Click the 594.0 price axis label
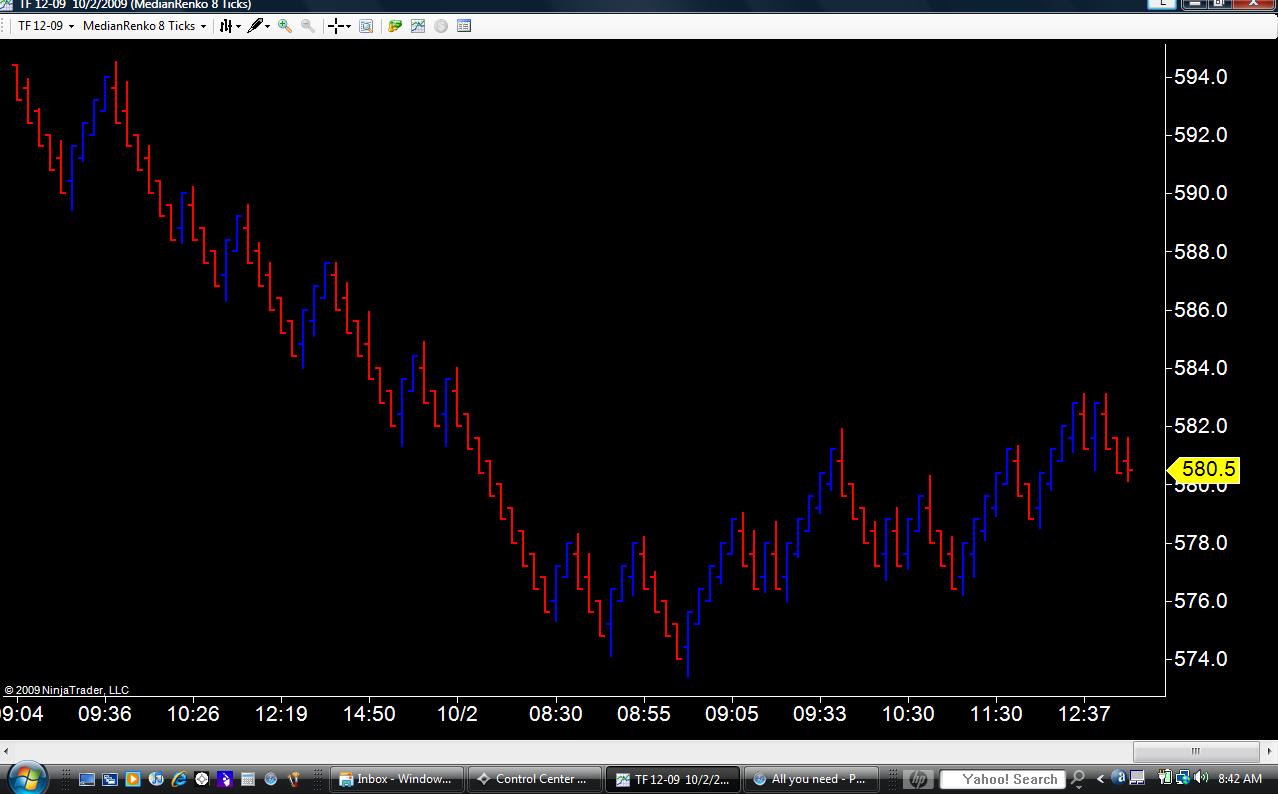Viewport: 1278px width, 794px height. point(1200,77)
